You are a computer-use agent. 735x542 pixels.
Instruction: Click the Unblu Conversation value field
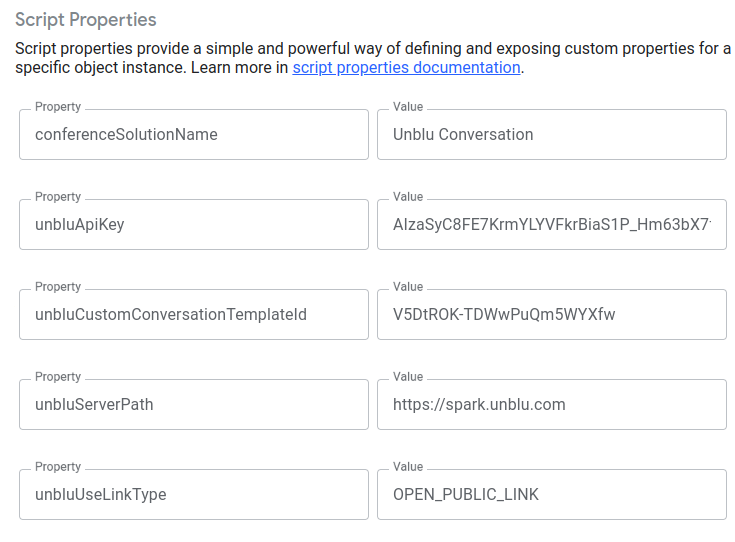click(x=551, y=135)
